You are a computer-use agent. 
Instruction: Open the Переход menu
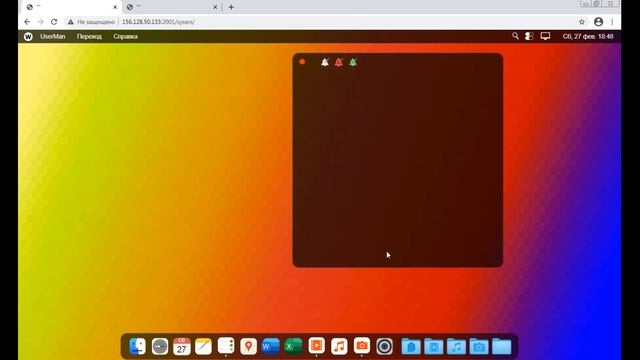click(89, 36)
